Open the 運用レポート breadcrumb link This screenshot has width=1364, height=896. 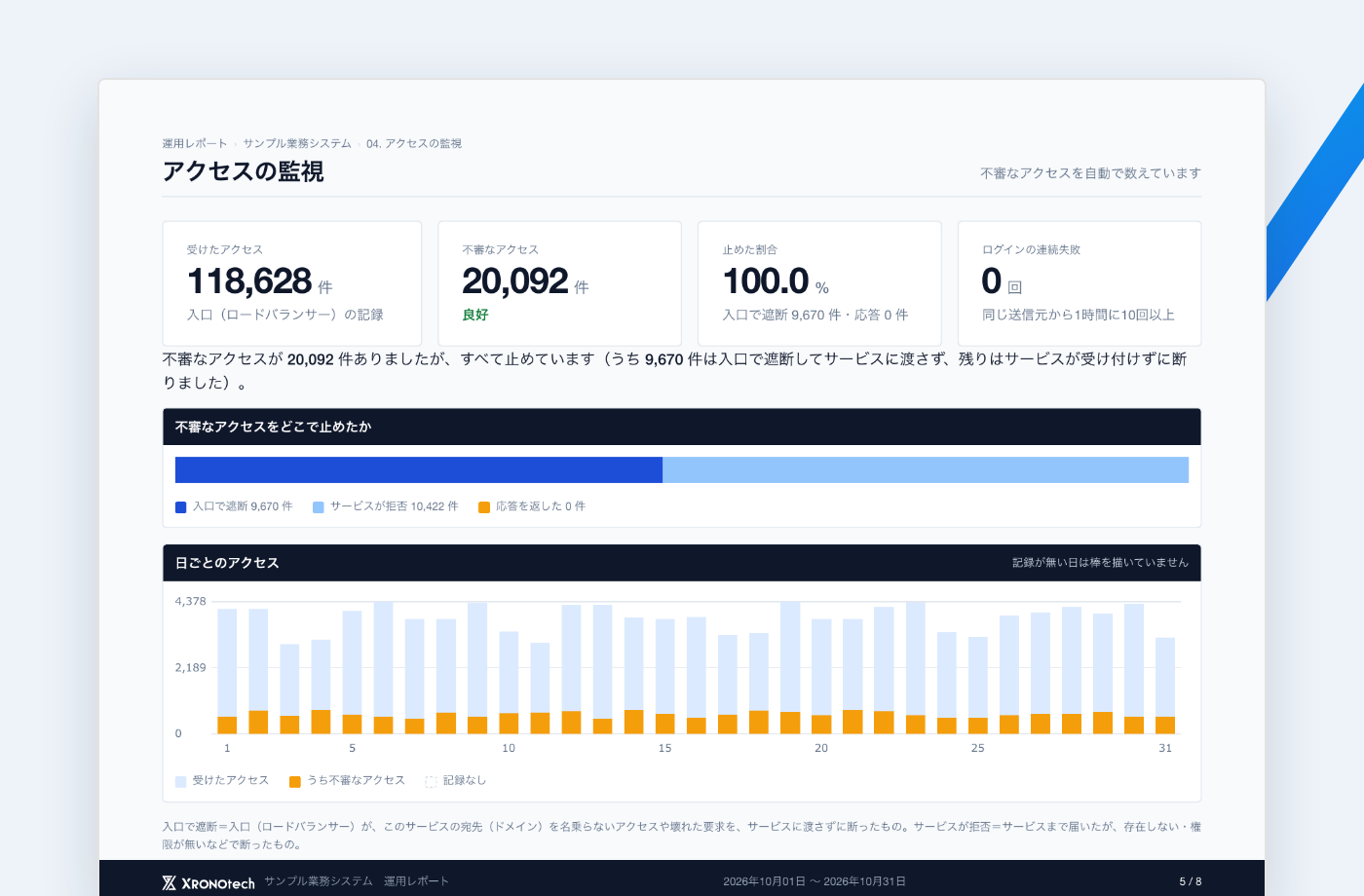(195, 143)
